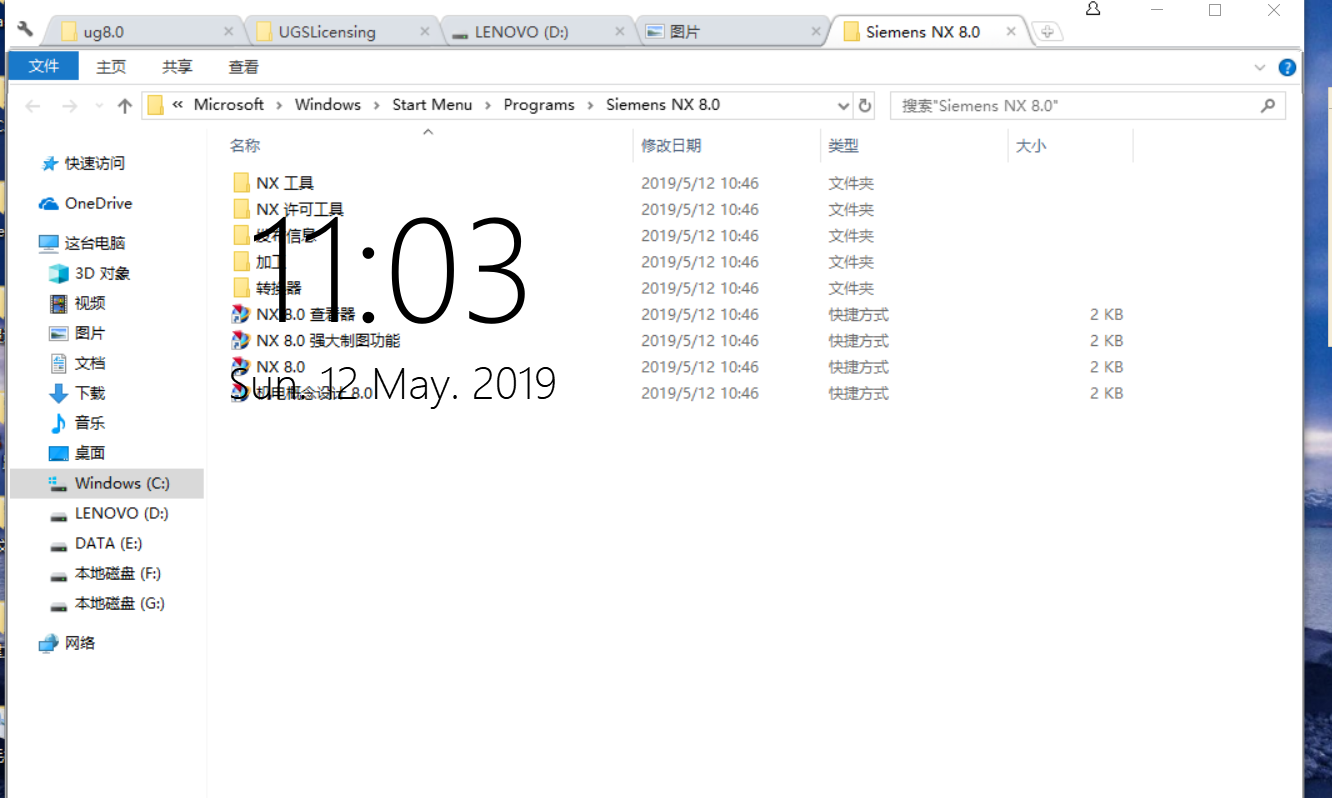1332x798 pixels.
Task: Select the NX 工具 folder
Action: click(x=284, y=183)
